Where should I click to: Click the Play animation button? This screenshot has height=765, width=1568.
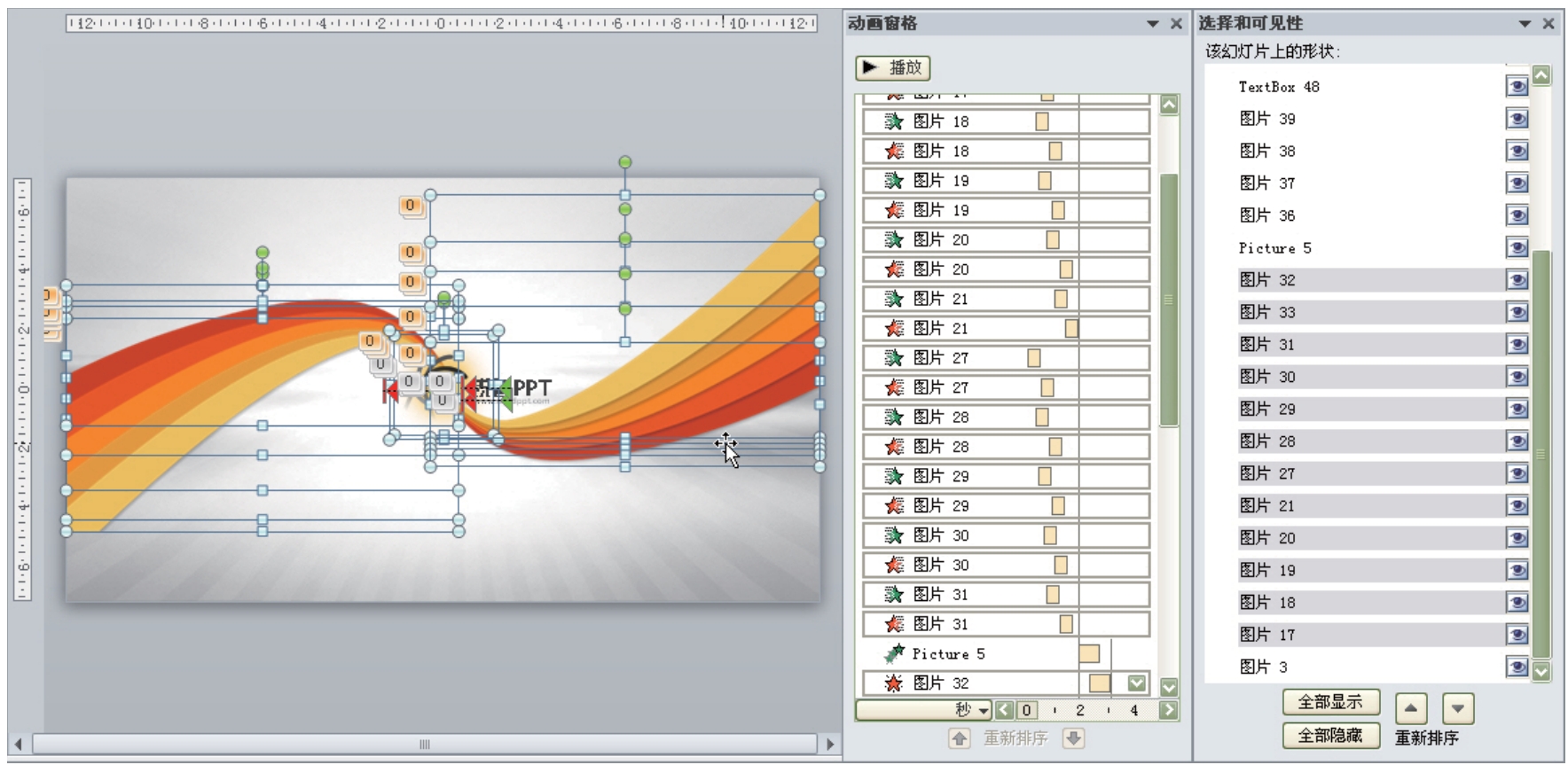(892, 67)
